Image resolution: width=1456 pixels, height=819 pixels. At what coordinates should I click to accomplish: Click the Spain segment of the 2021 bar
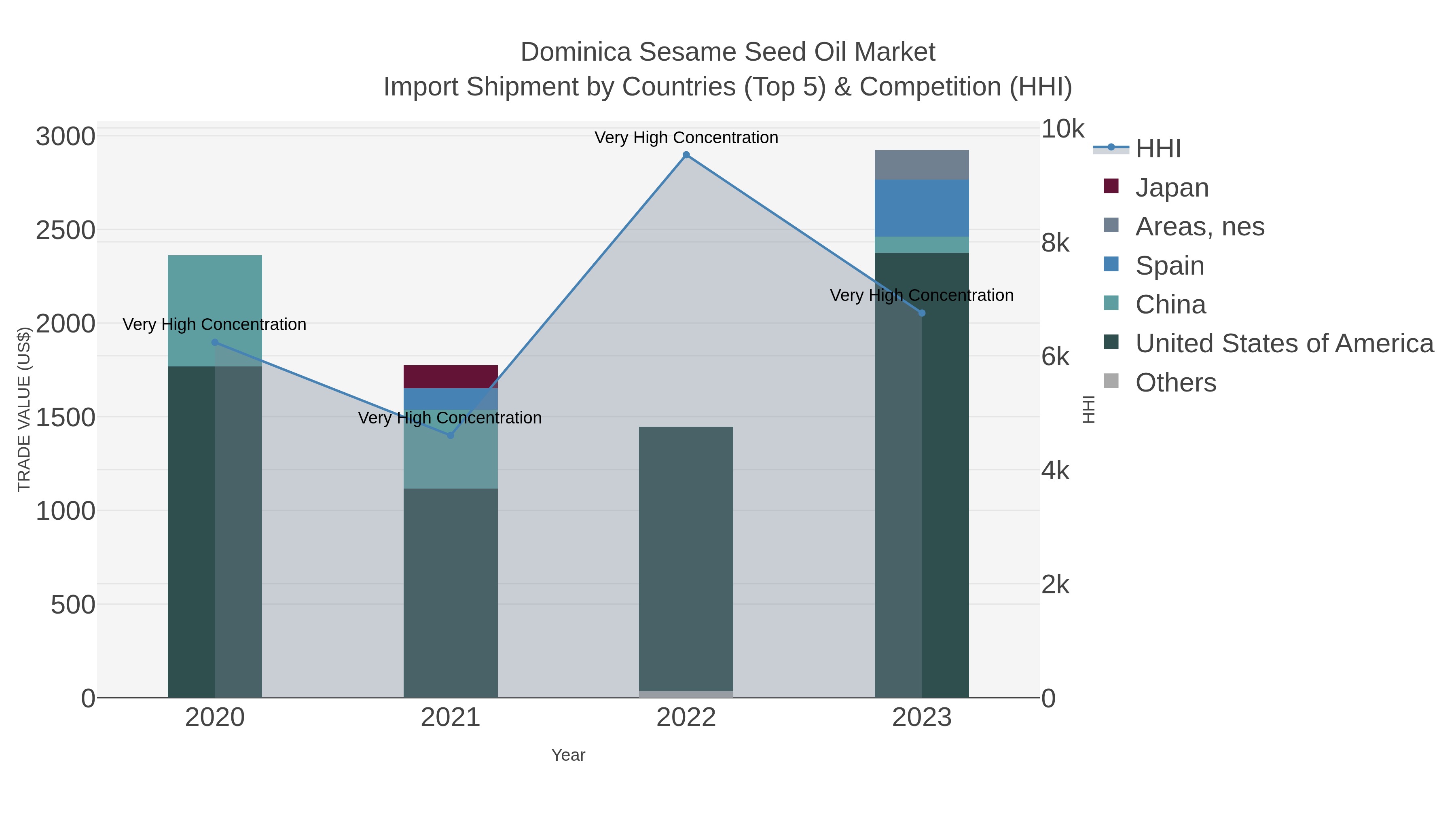[451, 399]
